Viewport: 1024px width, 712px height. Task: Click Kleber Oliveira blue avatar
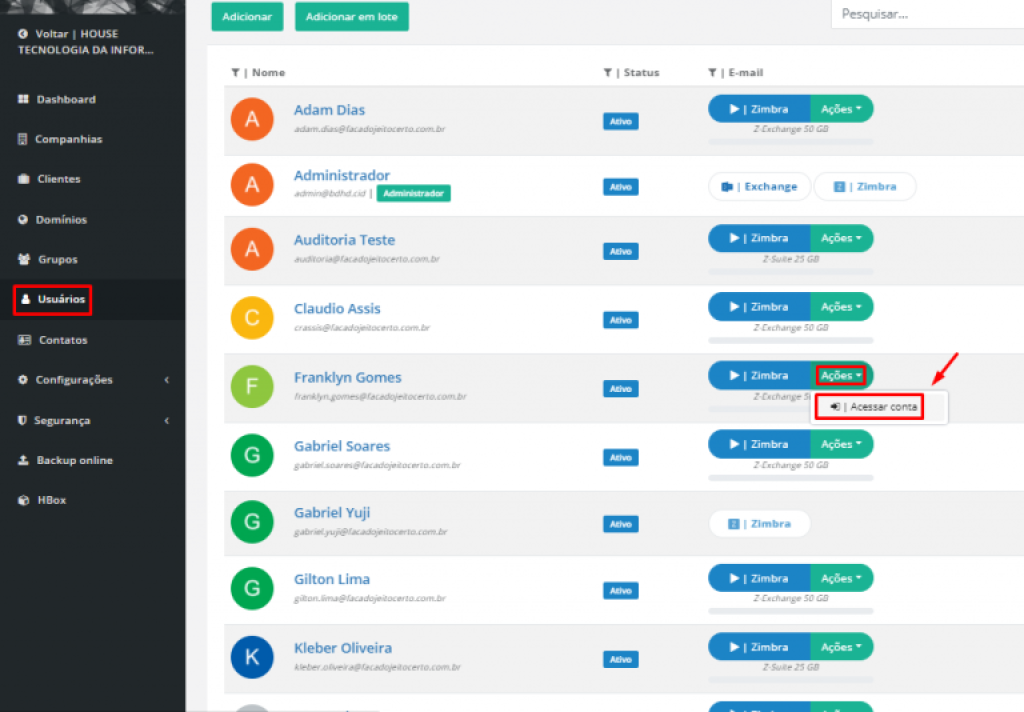point(252,657)
